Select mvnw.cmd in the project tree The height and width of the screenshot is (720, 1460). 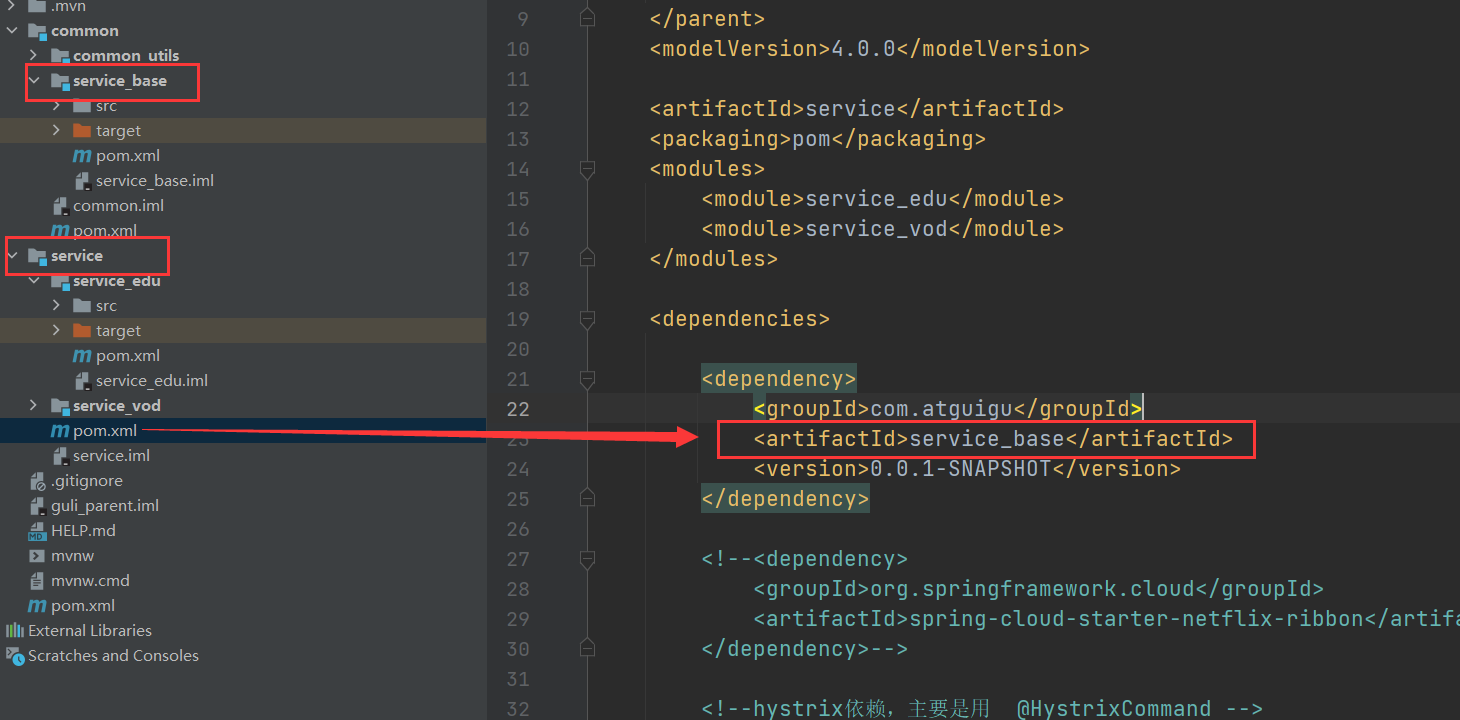pyautogui.click(x=90, y=581)
